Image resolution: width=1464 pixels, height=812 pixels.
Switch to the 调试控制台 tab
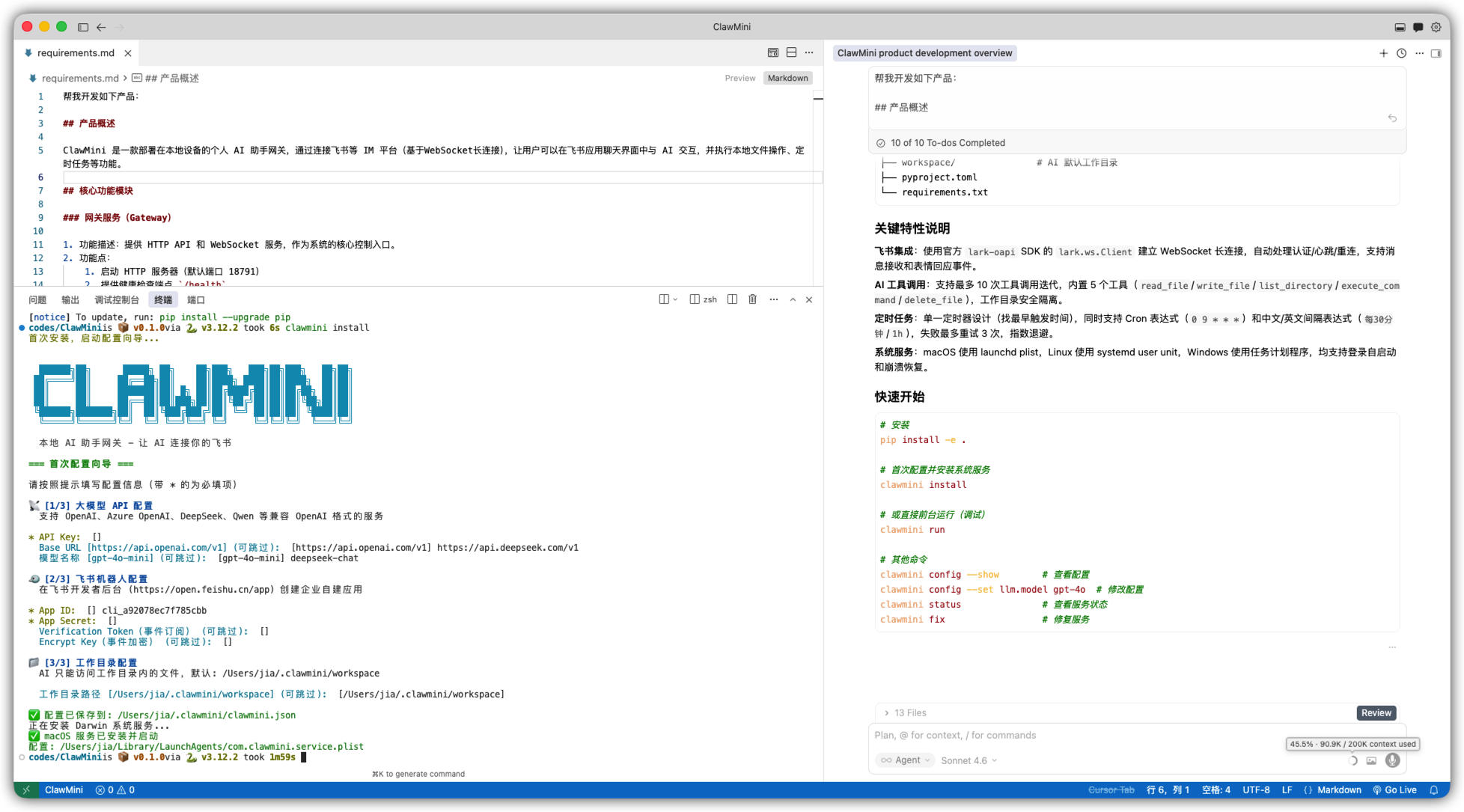[116, 300]
